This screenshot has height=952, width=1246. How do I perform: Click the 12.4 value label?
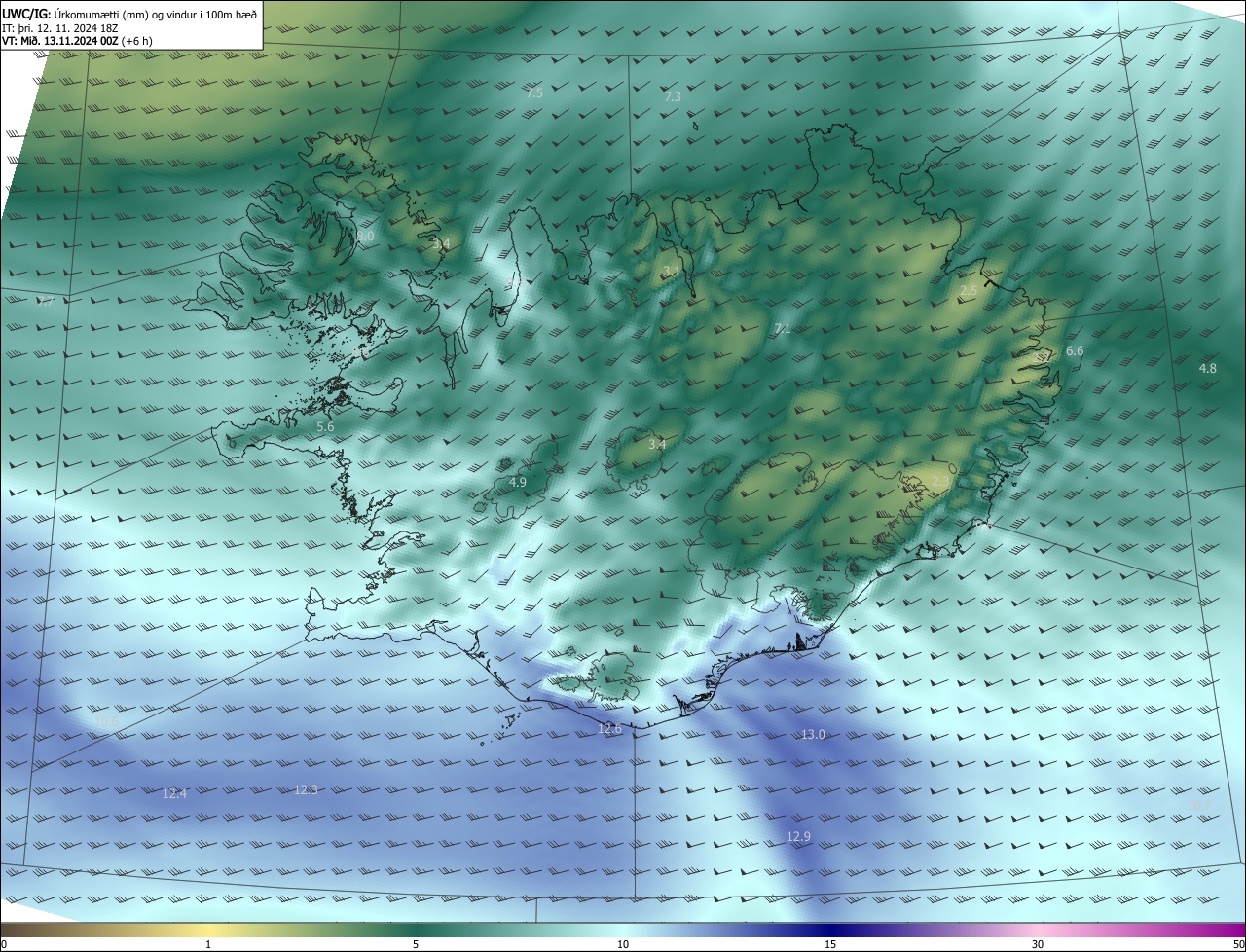coord(174,793)
